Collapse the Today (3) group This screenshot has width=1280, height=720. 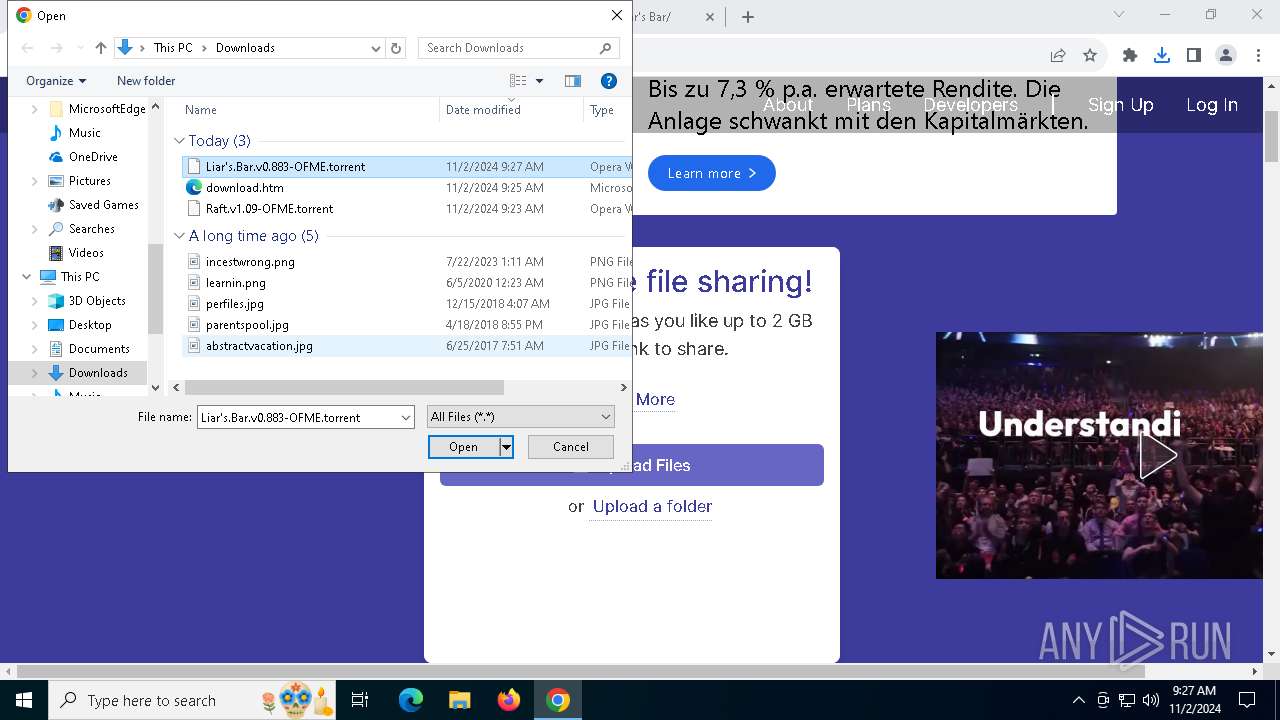[180, 141]
